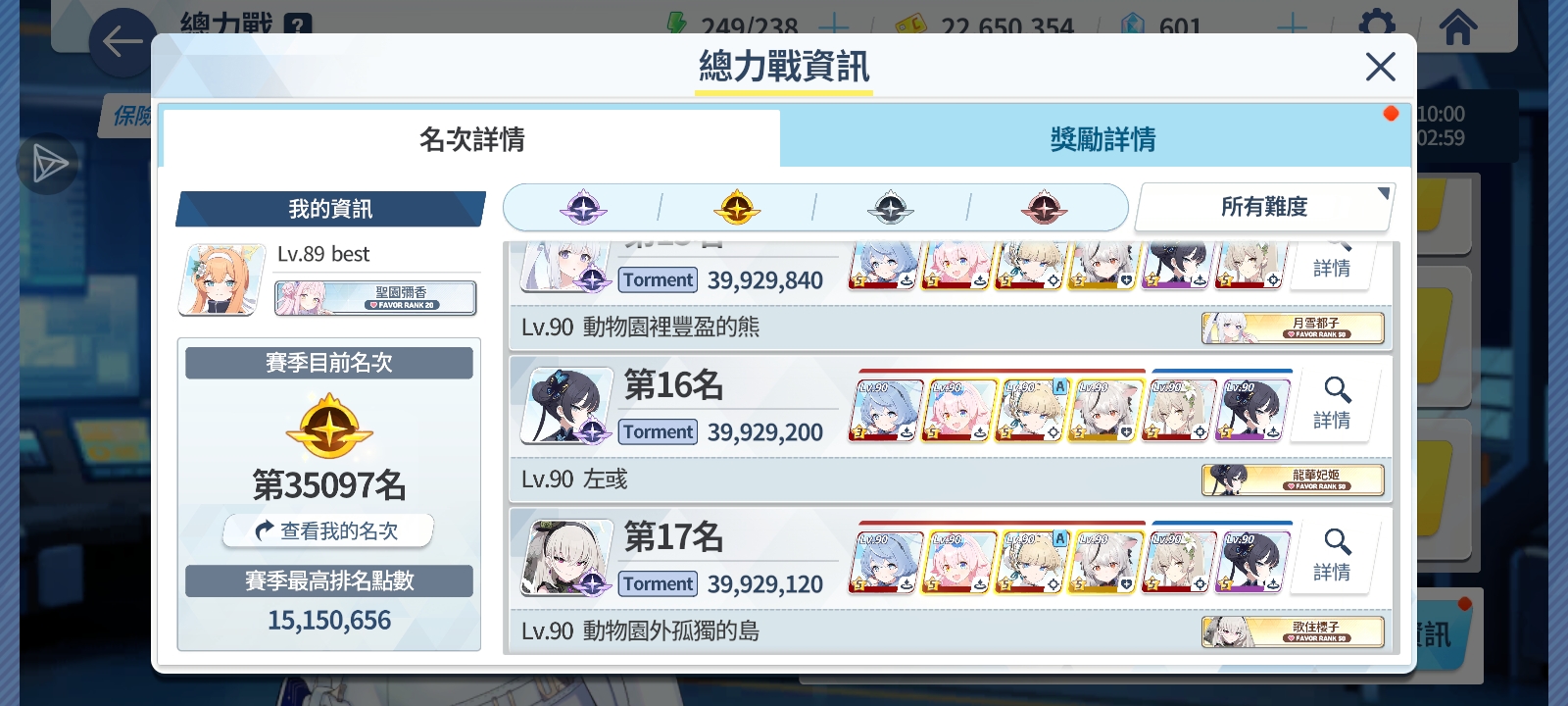Click my orange-haired profile avatar
The height and width of the screenshot is (706, 1568).
[x=222, y=279]
